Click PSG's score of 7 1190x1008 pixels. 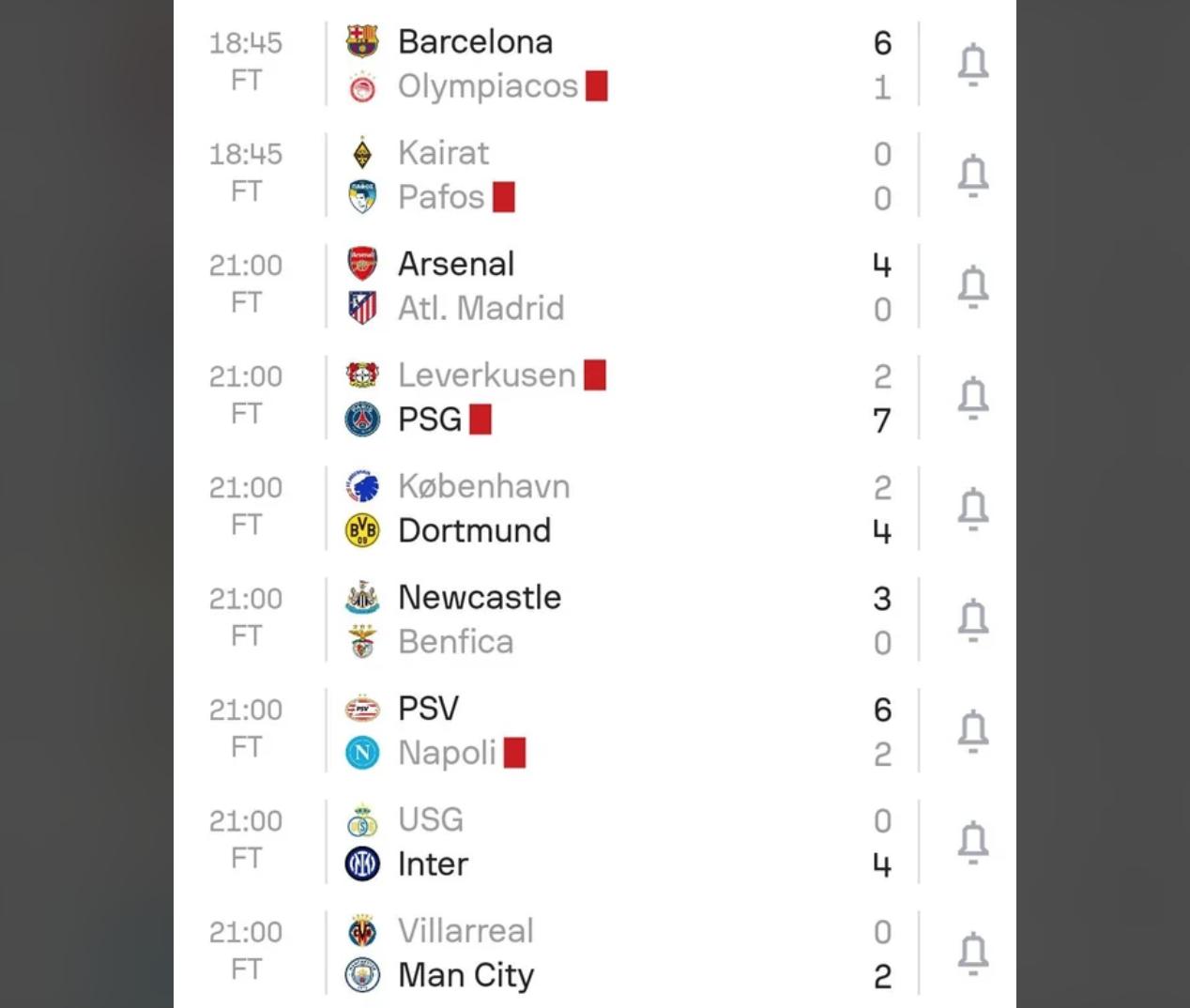(881, 420)
